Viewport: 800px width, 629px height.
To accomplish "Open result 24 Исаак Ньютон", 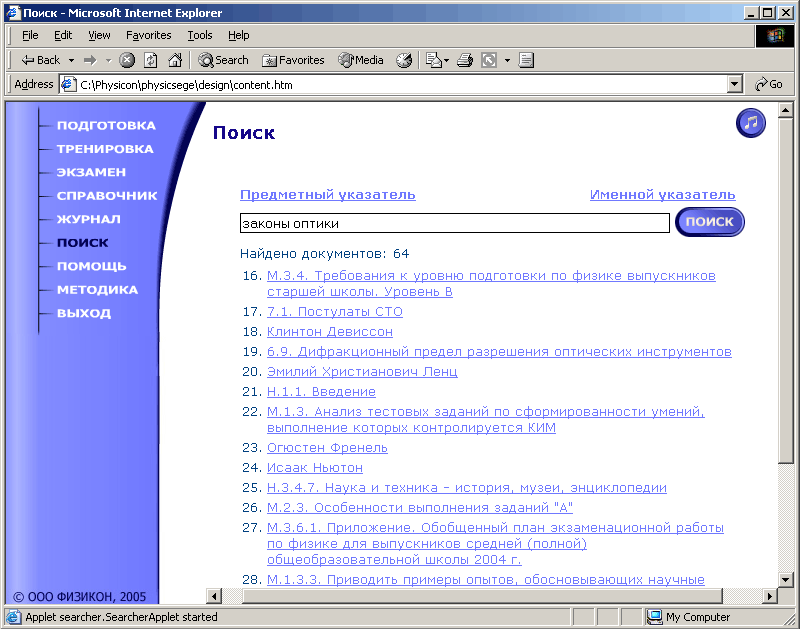I will click(x=315, y=468).
